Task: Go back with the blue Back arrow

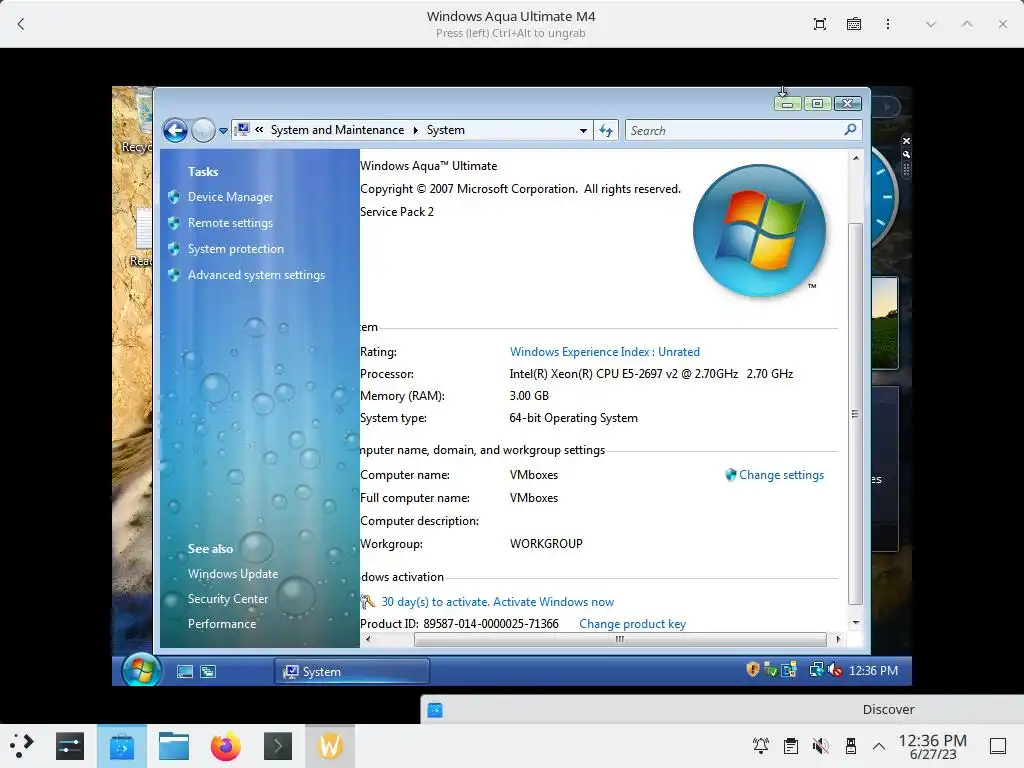Action: point(175,131)
